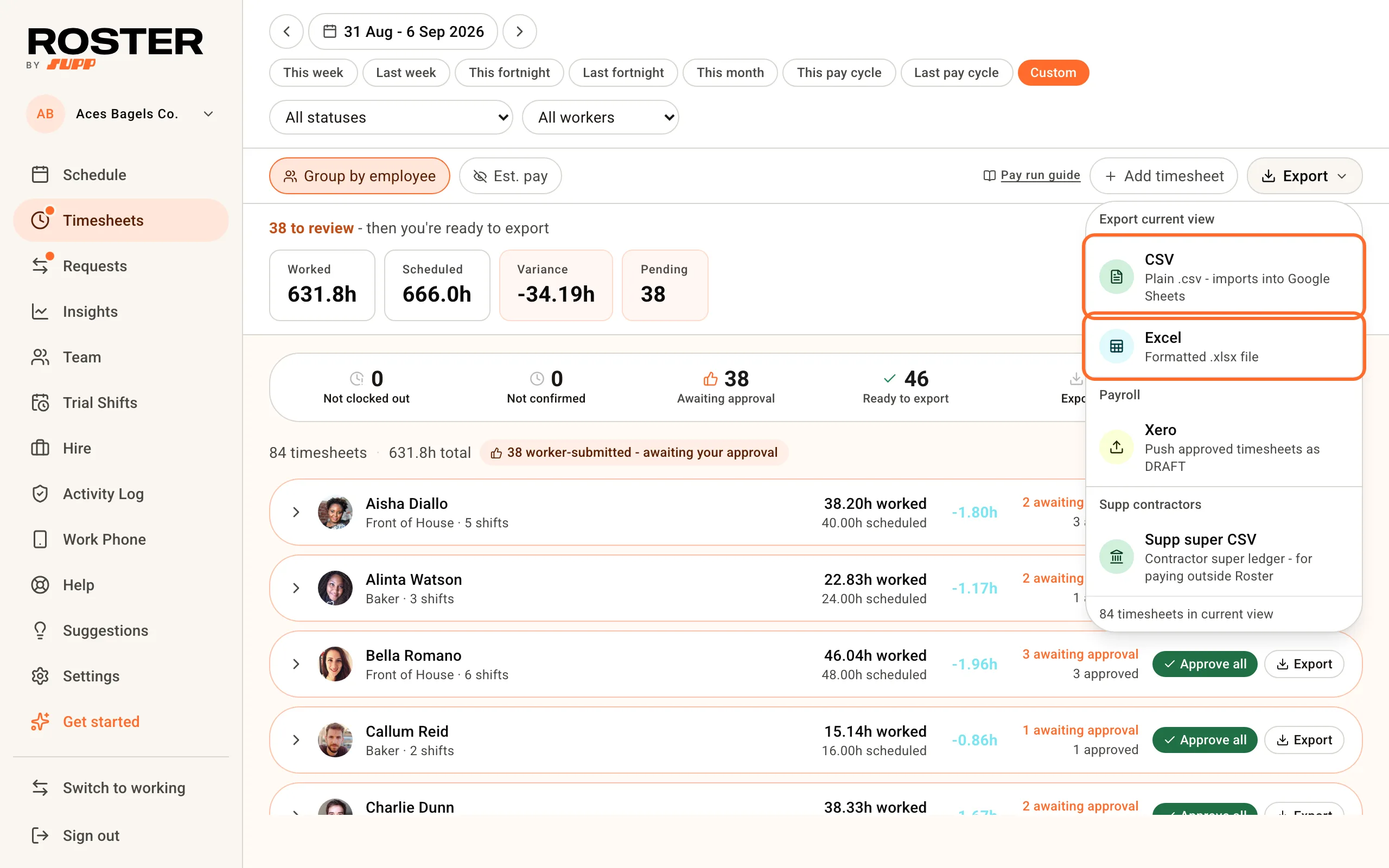The height and width of the screenshot is (868, 1389).
Task: Click the Add timesheet button
Action: (x=1163, y=176)
